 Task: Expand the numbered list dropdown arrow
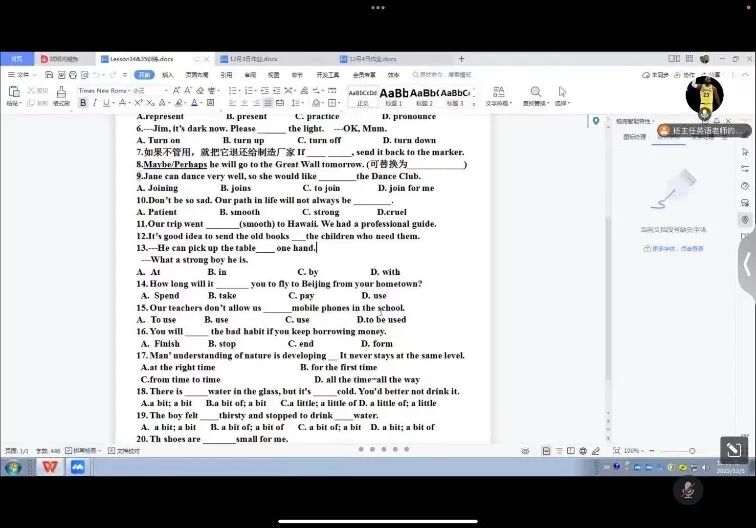coord(255,91)
